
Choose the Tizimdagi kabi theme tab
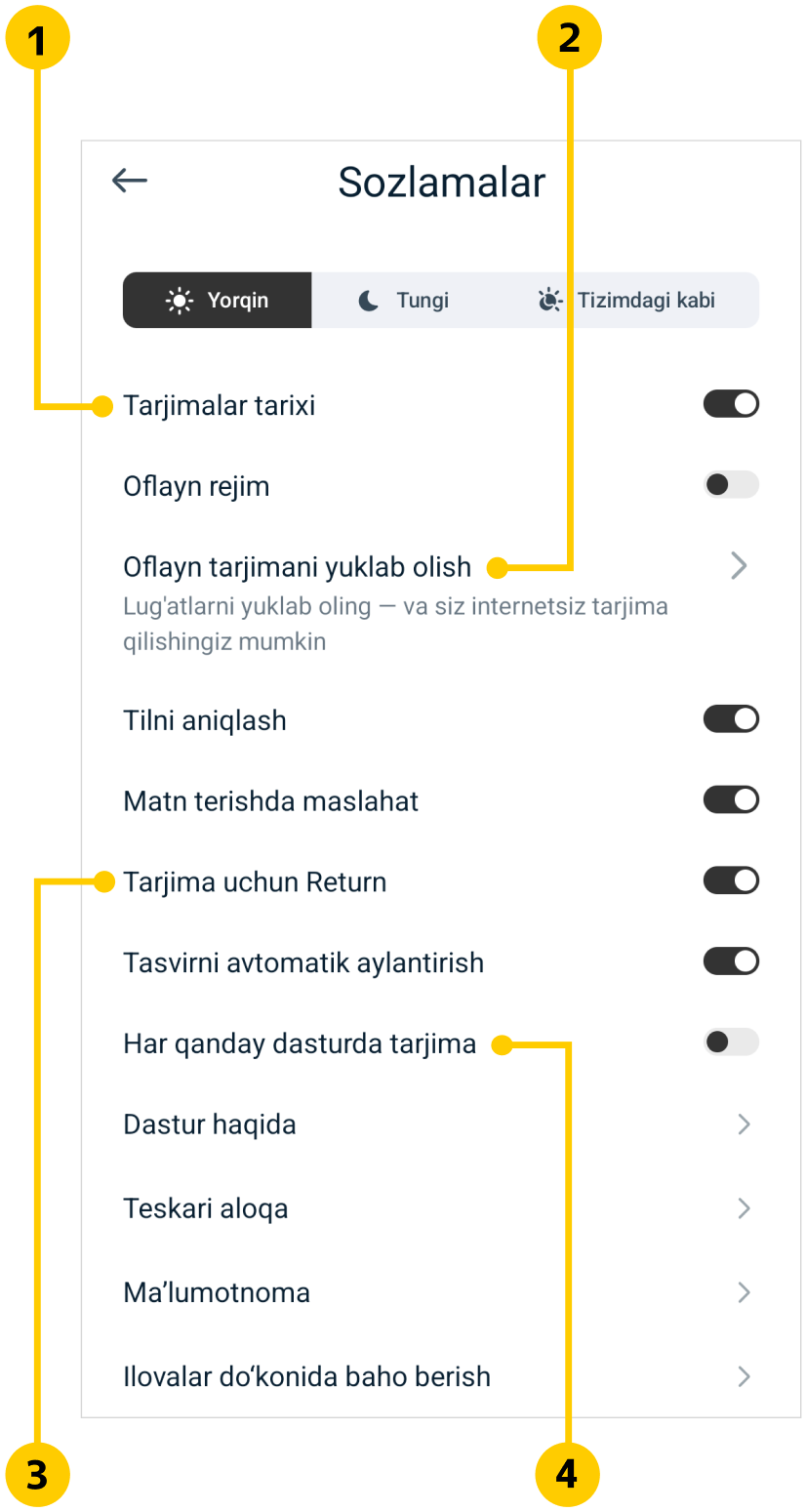point(627,301)
